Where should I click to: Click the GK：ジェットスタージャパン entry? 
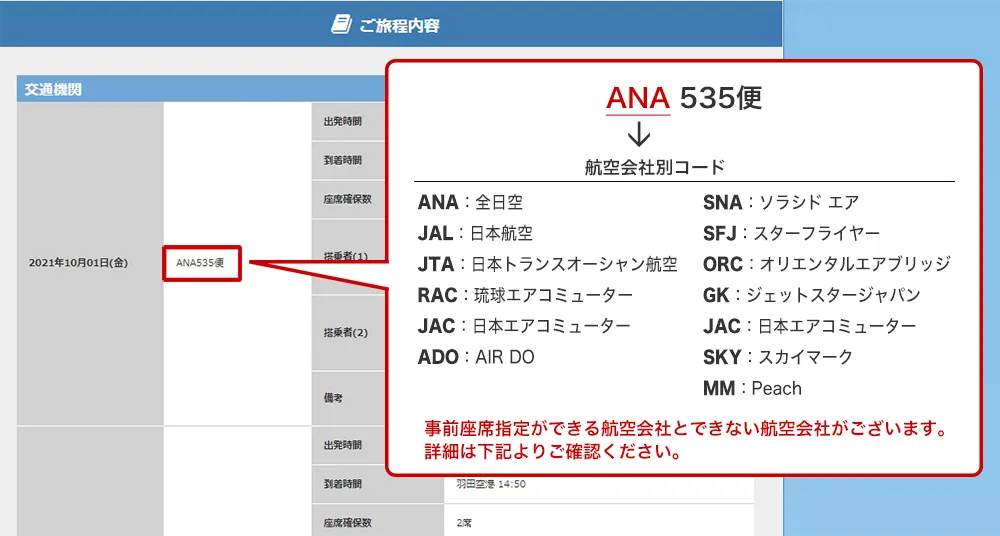point(812,295)
